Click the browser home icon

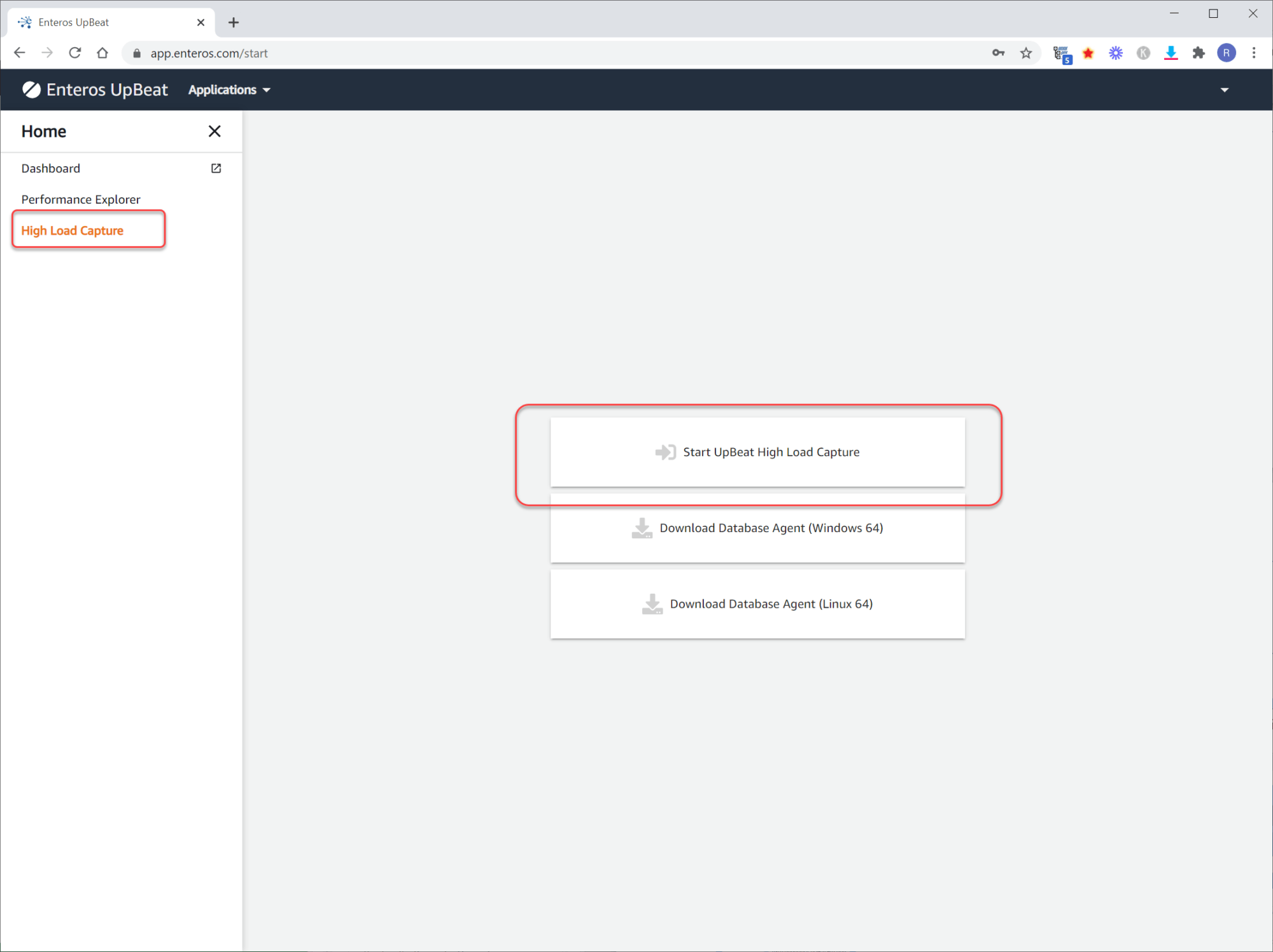(x=102, y=53)
